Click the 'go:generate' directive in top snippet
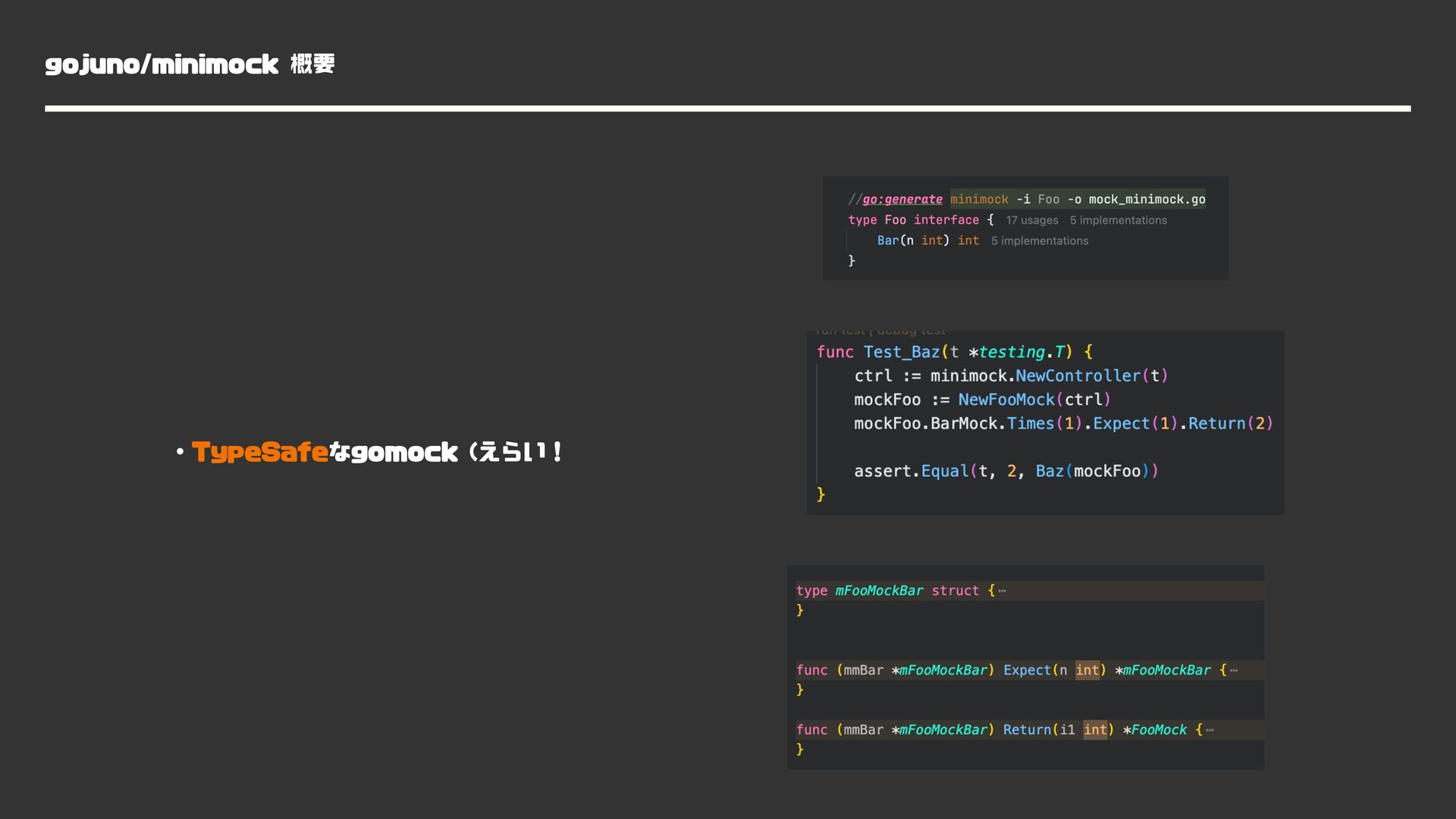This screenshot has height=819, width=1456. tap(902, 199)
